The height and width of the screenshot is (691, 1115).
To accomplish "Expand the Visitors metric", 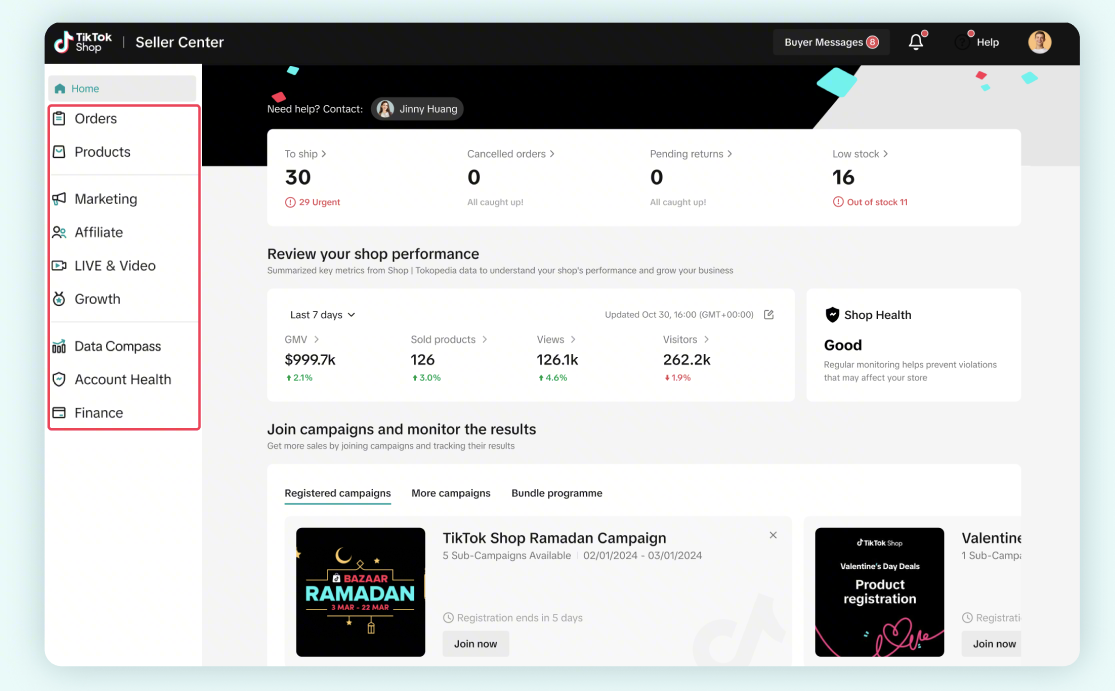I will click(x=686, y=340).
